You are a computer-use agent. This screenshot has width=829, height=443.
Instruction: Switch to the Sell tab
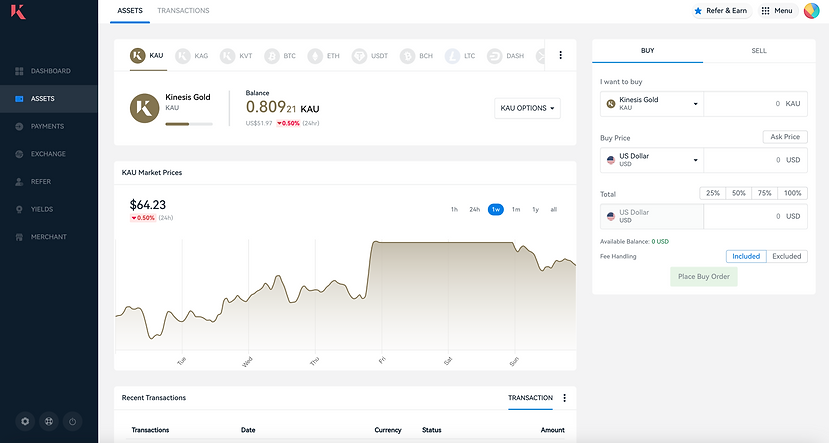pyautogui.click(x=758, y=50)
